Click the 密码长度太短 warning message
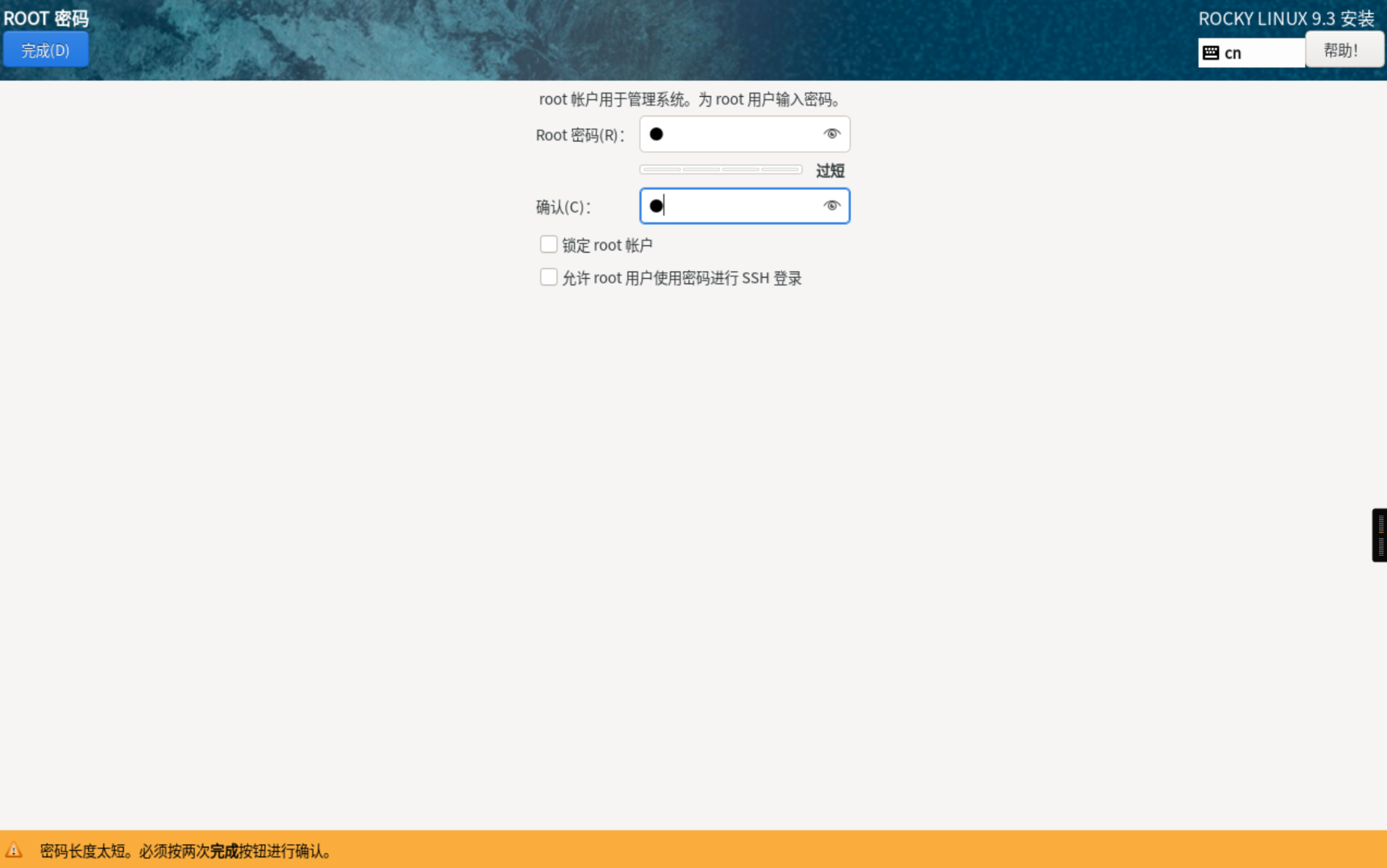This screenshot has width=1387, height=868. pyautogui.click(x=186, y=851)
